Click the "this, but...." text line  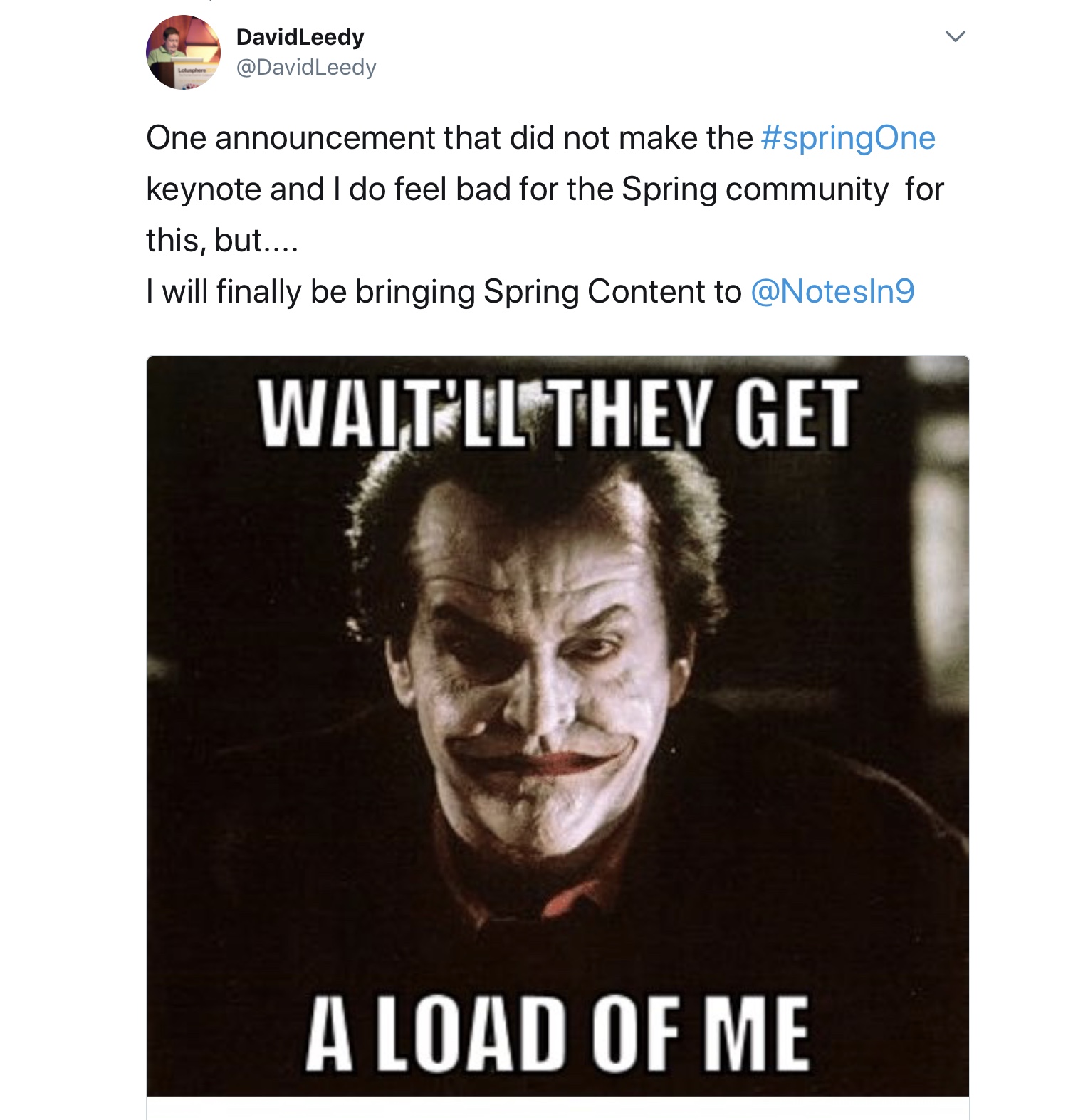pos(222,241)
